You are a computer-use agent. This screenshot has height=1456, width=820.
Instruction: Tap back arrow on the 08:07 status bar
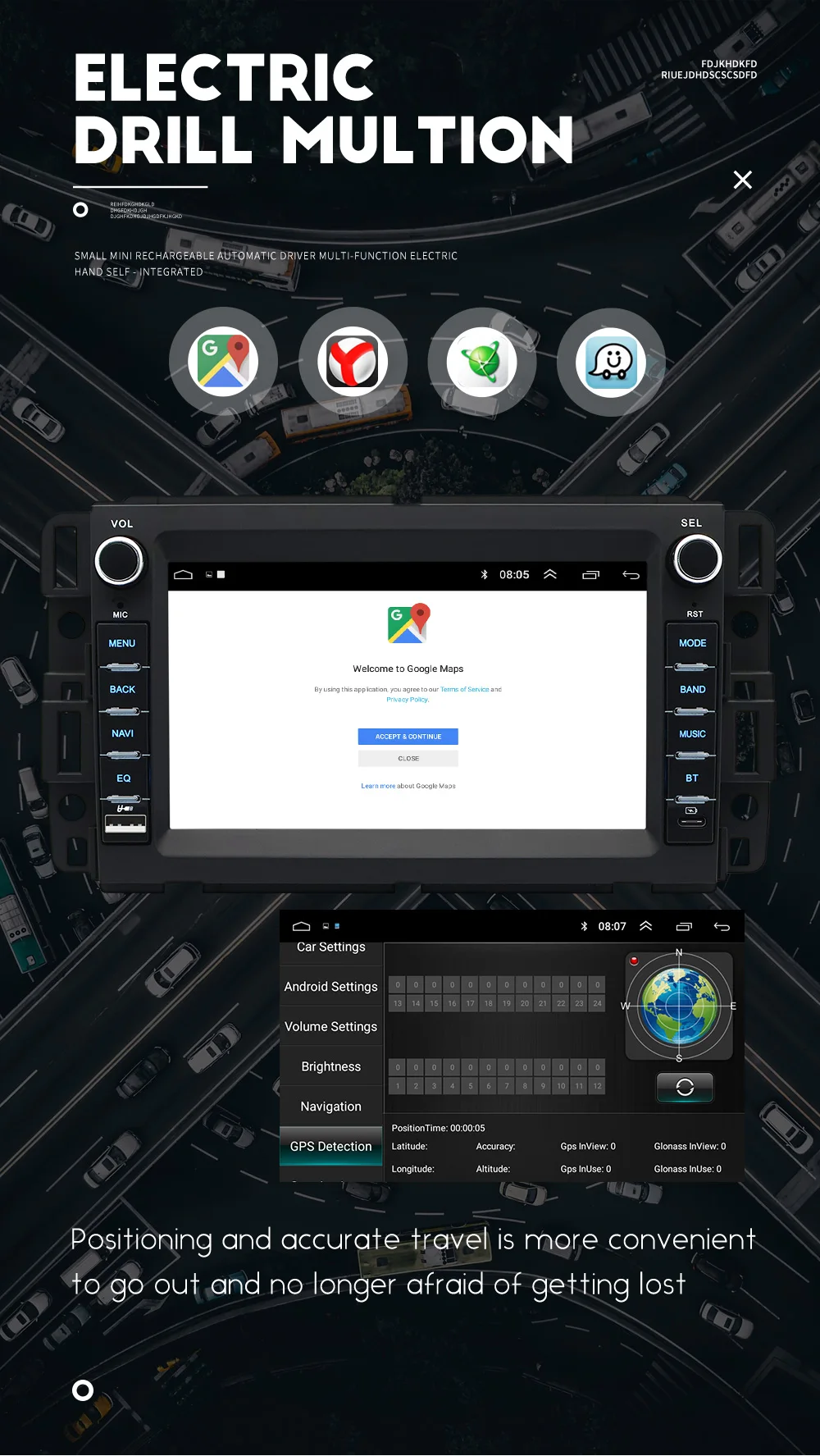pos(722,927)
